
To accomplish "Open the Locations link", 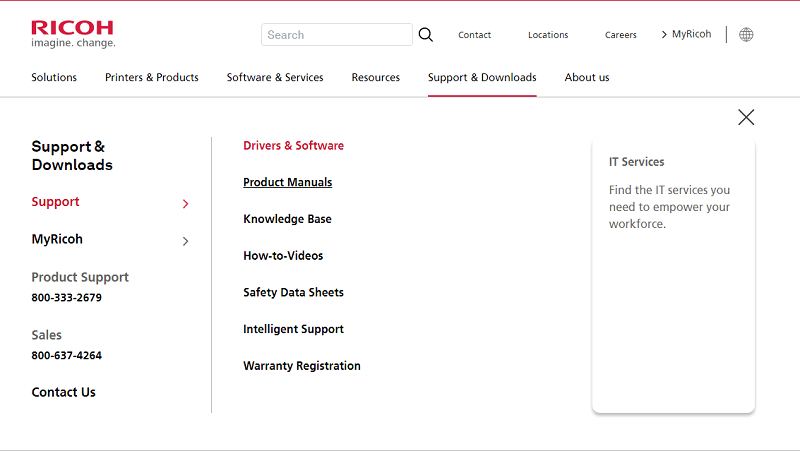I will (x=548, y=35).
